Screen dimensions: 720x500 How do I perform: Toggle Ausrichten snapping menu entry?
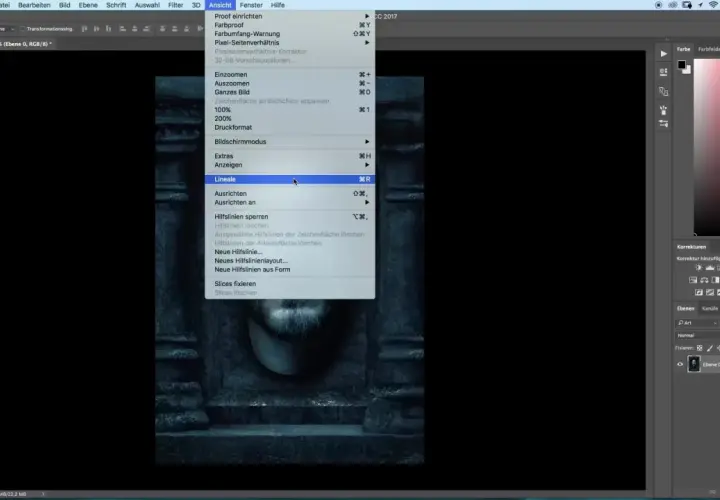point(290,193)
